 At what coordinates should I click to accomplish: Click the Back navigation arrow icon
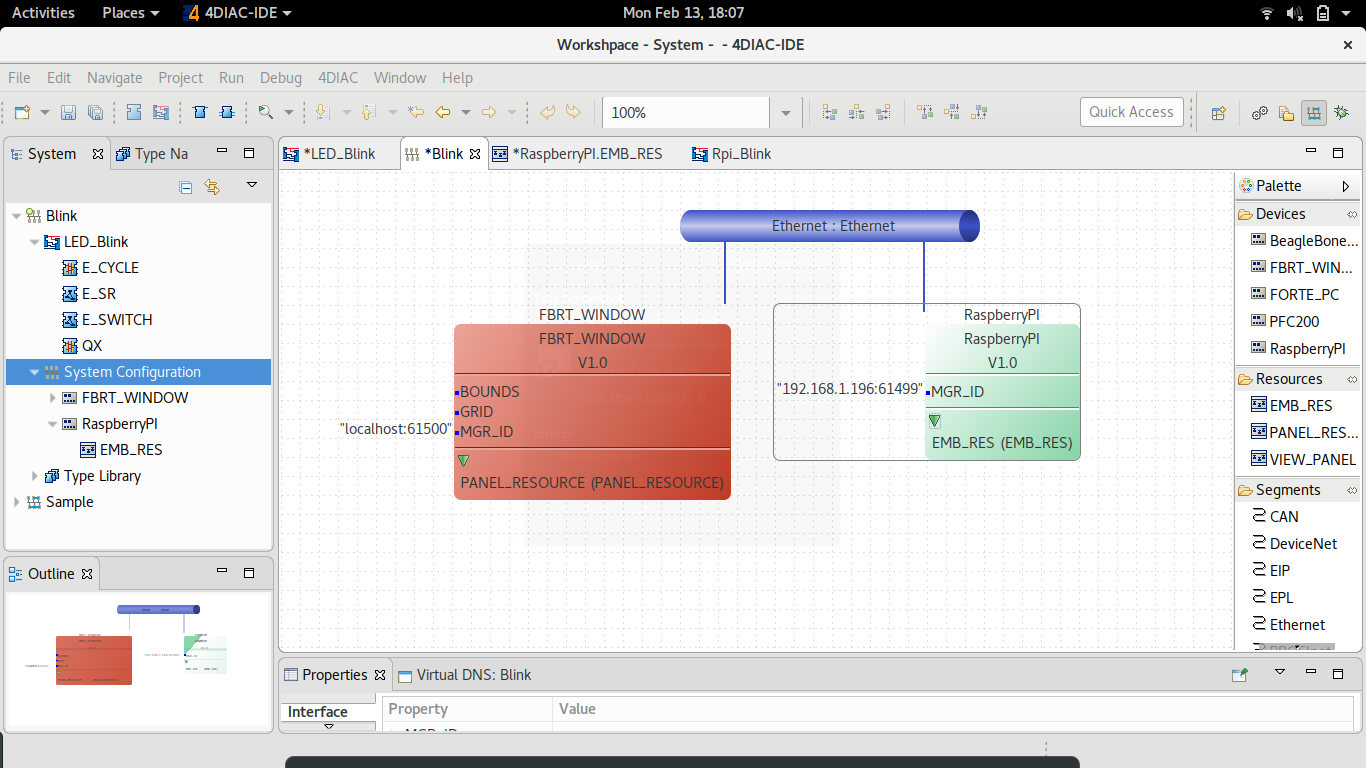click(442, 113)
